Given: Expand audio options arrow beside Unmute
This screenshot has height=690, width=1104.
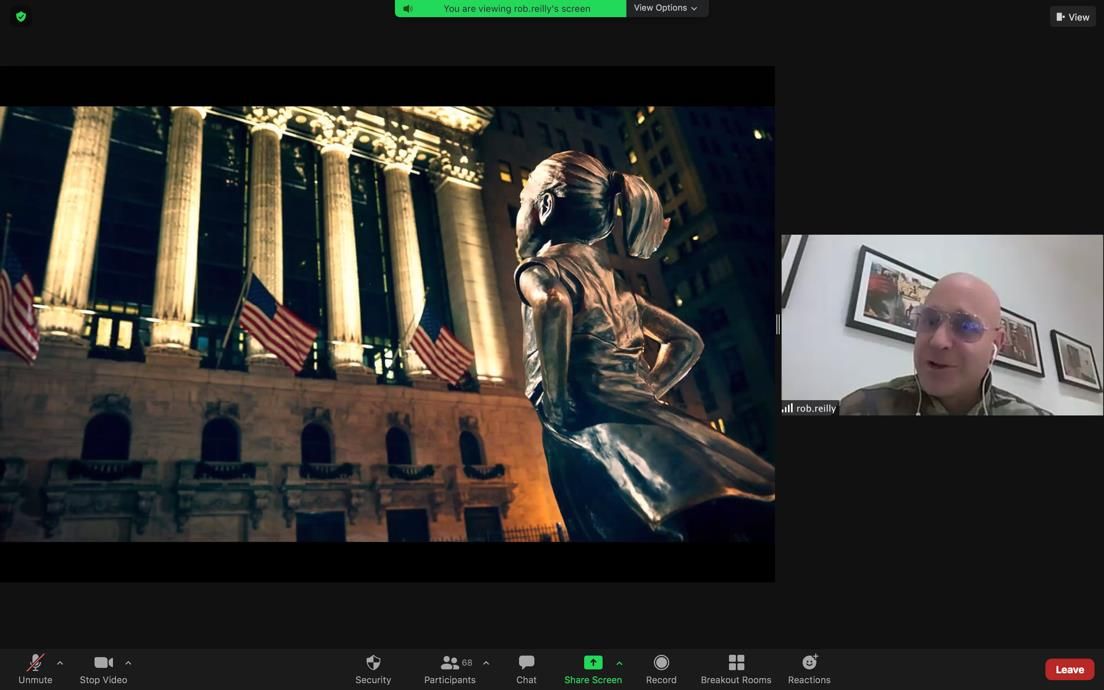Looking at the screenshot, I should pos(60,663).
